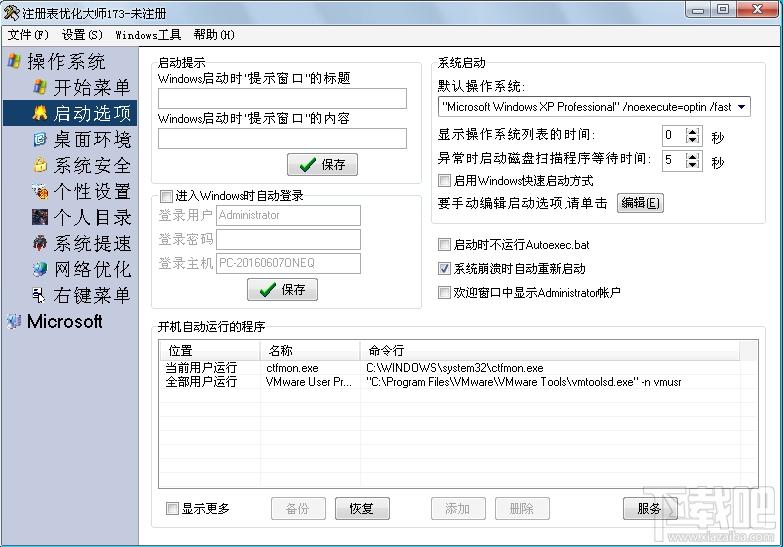Click the 网络优化 globe icon
The height and width of the screenshot is (547, 783).
pyautogui.click(x=40, y=269)
